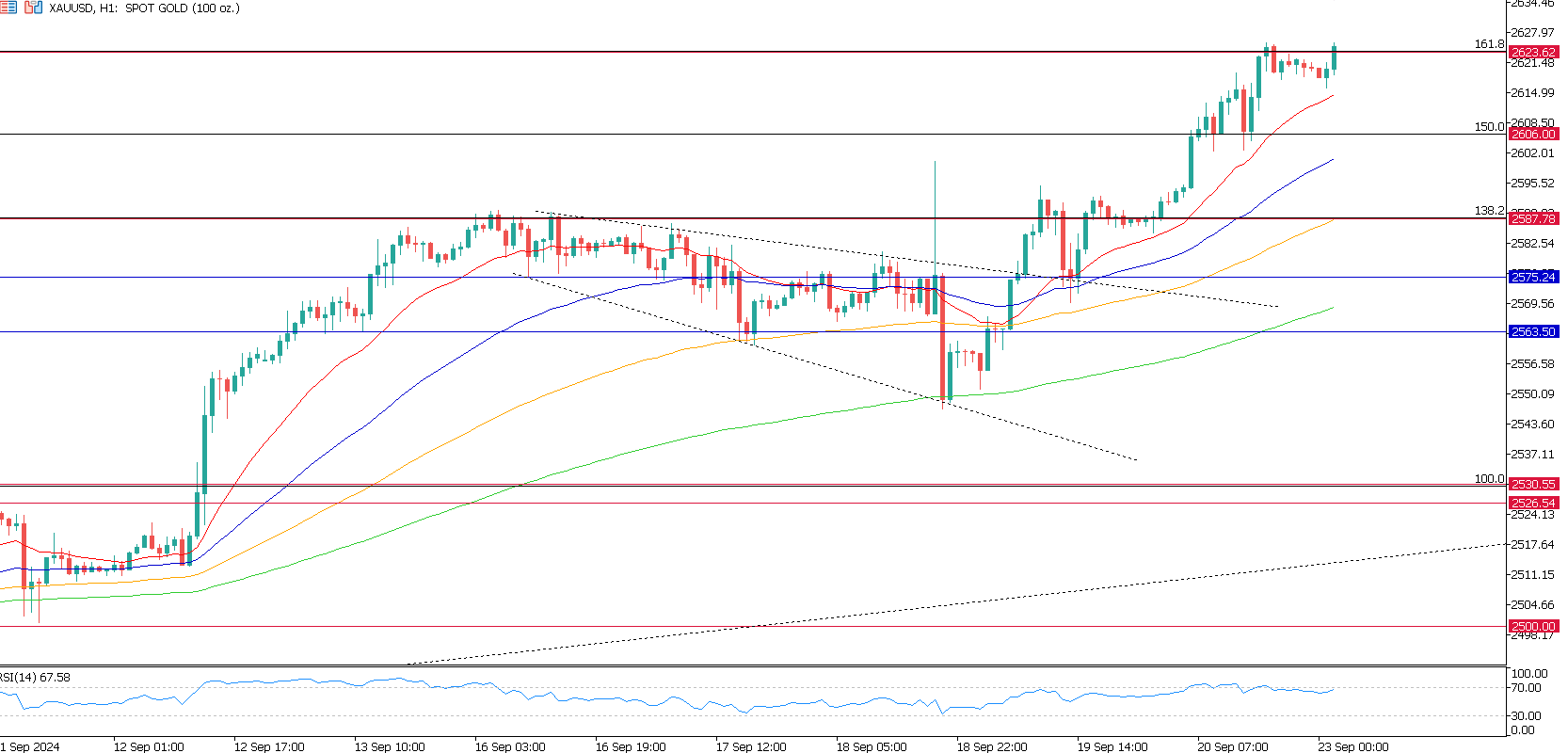The width and height of the screenshot is (1568, 753).
Task: Open the Depth of Market icon
Action: [8, 8]
